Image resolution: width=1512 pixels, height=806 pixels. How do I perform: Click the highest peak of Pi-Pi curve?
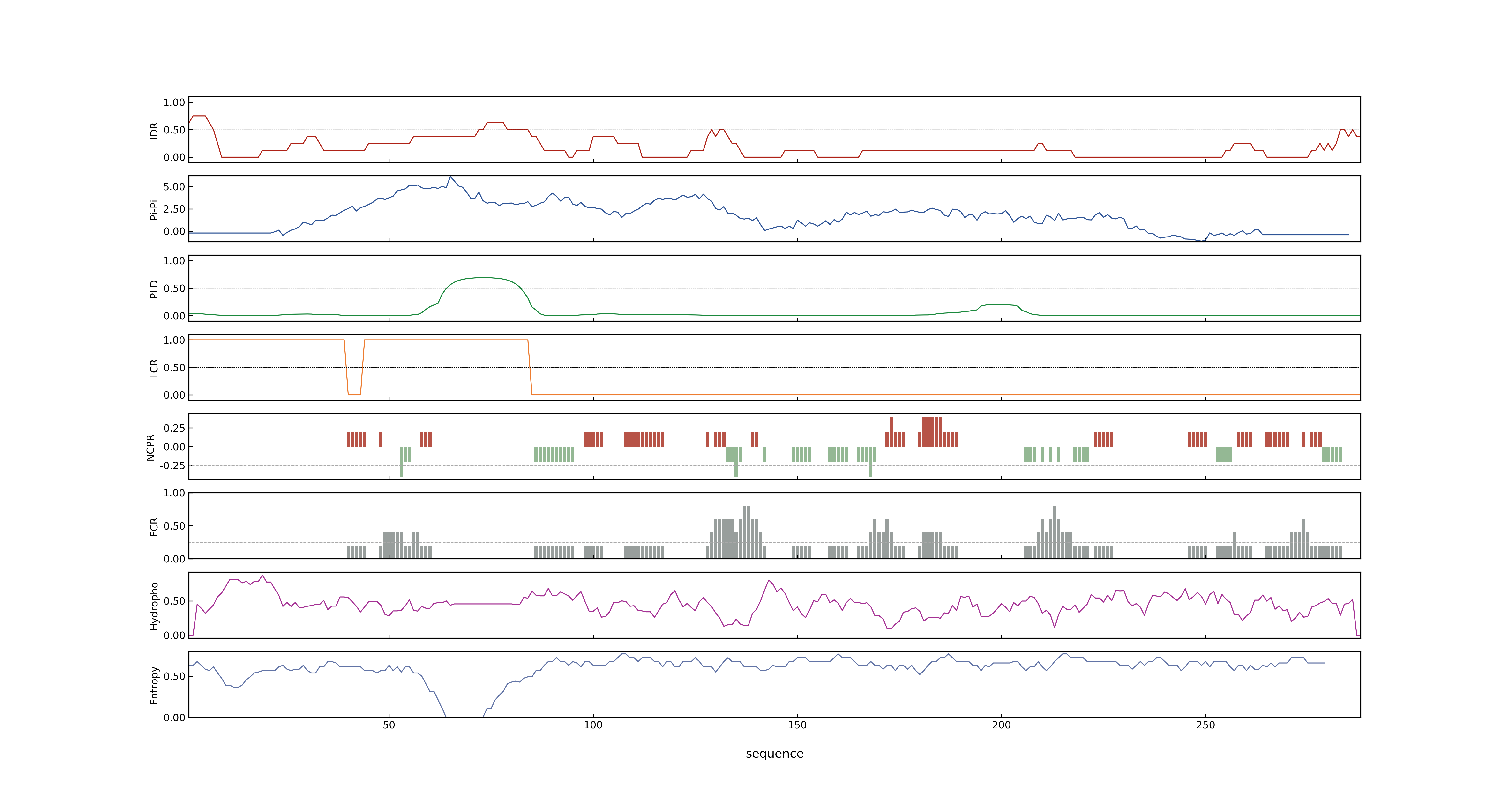coord(450,177)
